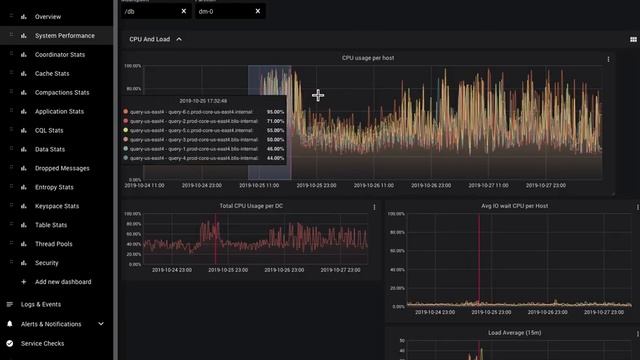Viewport: 640px width, 360px height.
Task: Open Compactions Stats dashboard
Action: 62,92
